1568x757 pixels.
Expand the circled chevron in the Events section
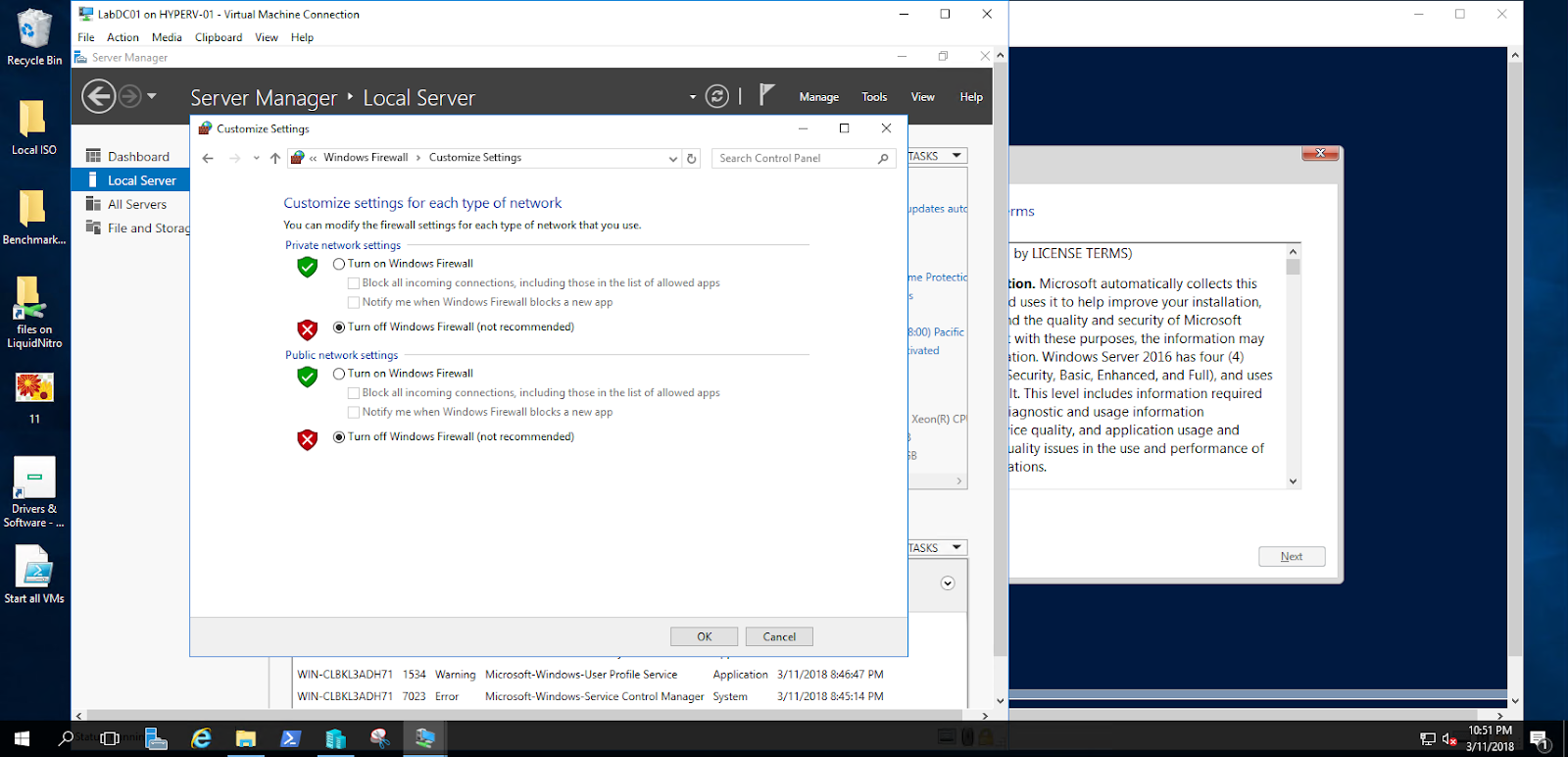click(948, 583)
